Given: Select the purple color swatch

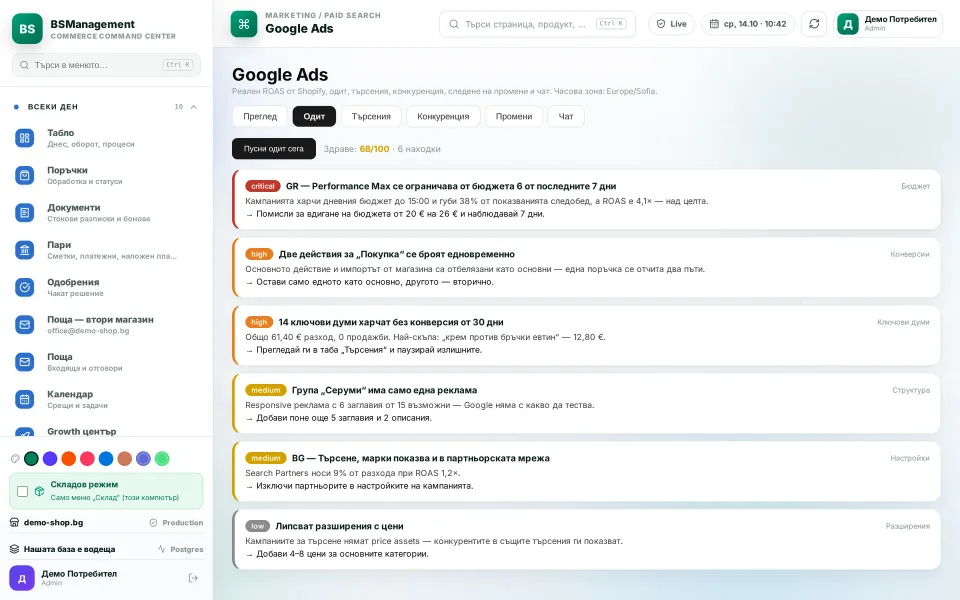Looking at the screenshot, I should tap(50, 459).
